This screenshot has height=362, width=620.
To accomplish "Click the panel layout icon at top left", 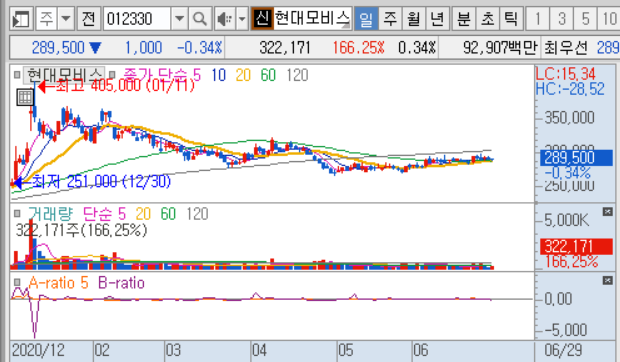I will tap(21, 19).
